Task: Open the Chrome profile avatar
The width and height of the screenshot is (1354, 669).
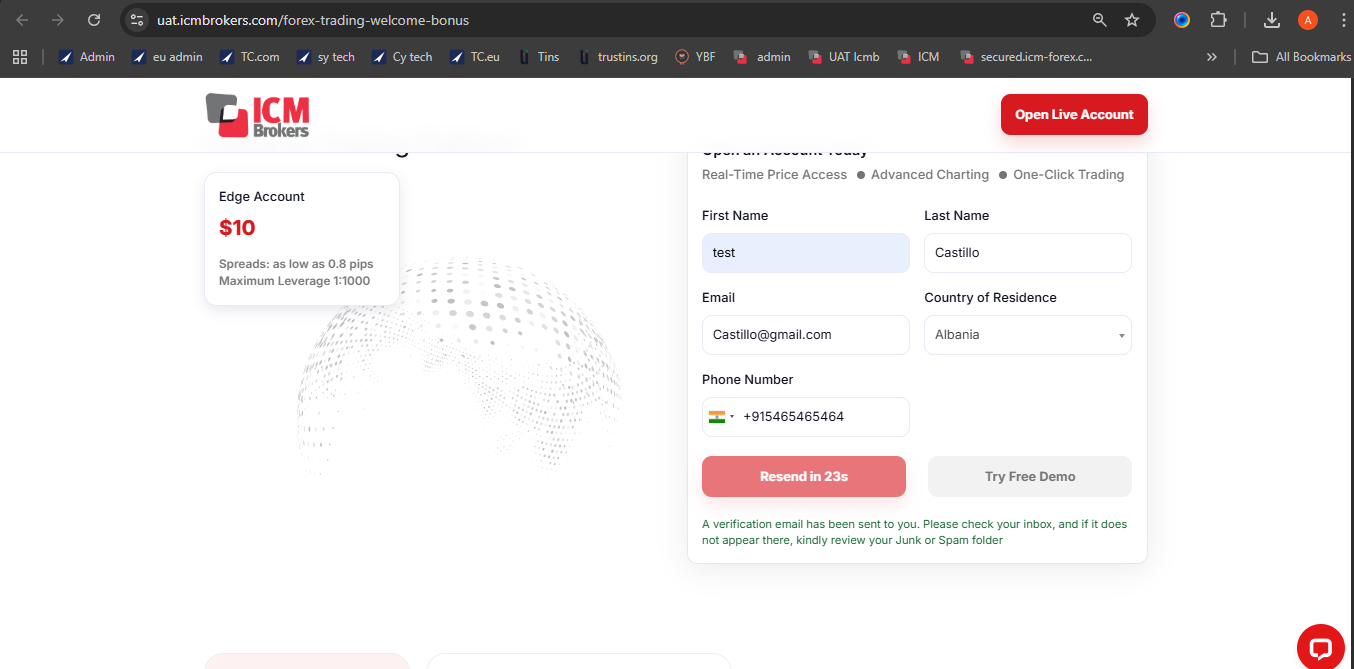Action: pos(1307,20)
